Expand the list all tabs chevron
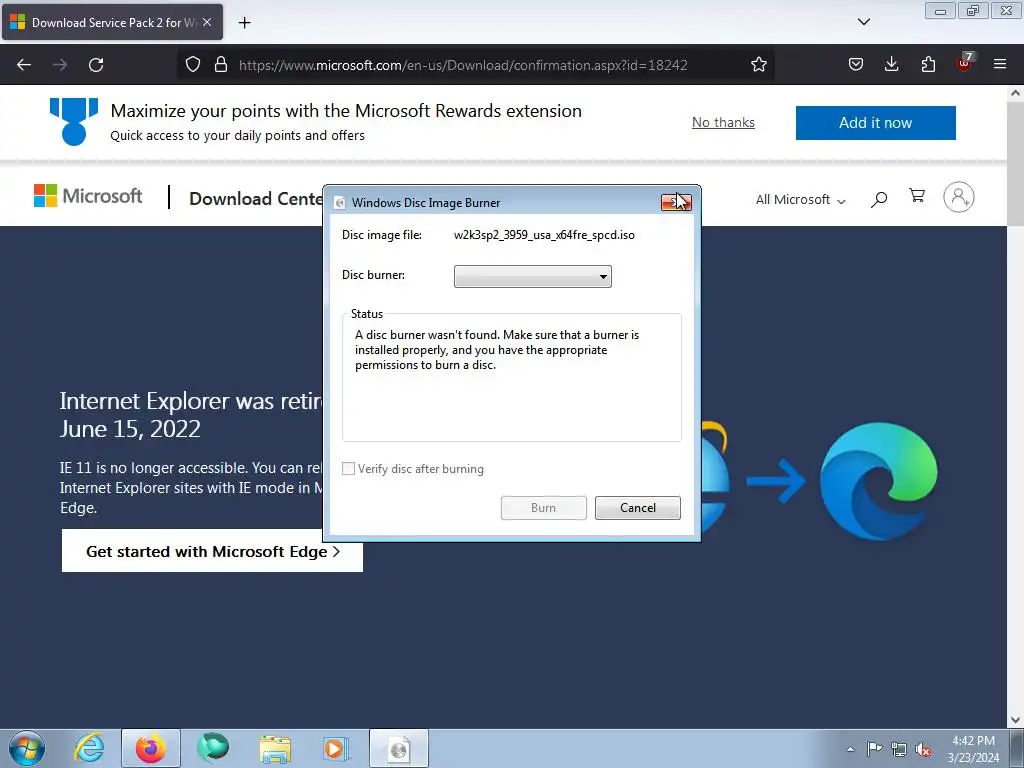This screenshot has width=1024, height=768. tap(863, 22)
